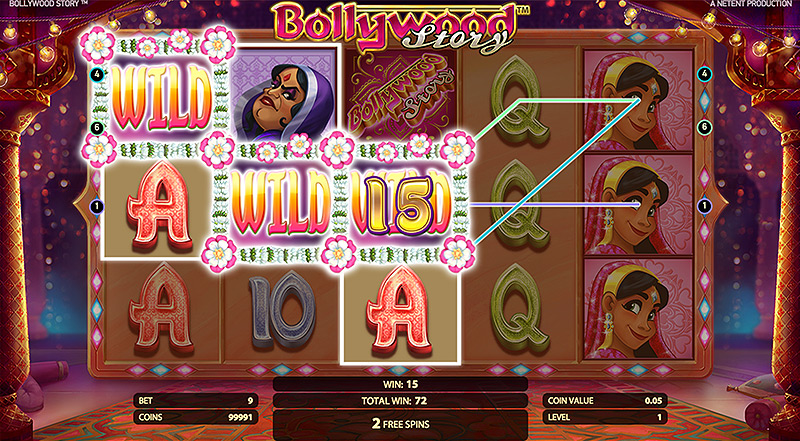This screenshot has height=441, width=800.
Task: Click the LEVEL display
Action: 605,417
